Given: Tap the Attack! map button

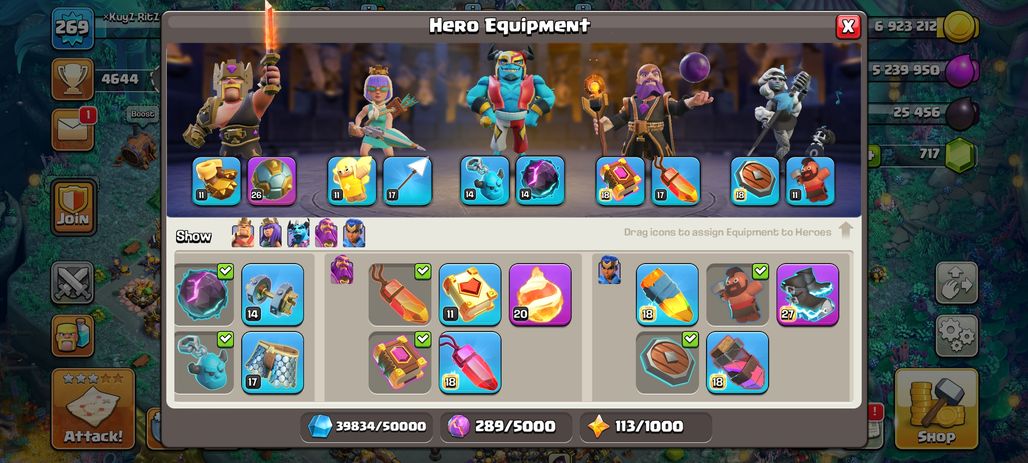Looking at the screenshot, I should pos(93,408).
